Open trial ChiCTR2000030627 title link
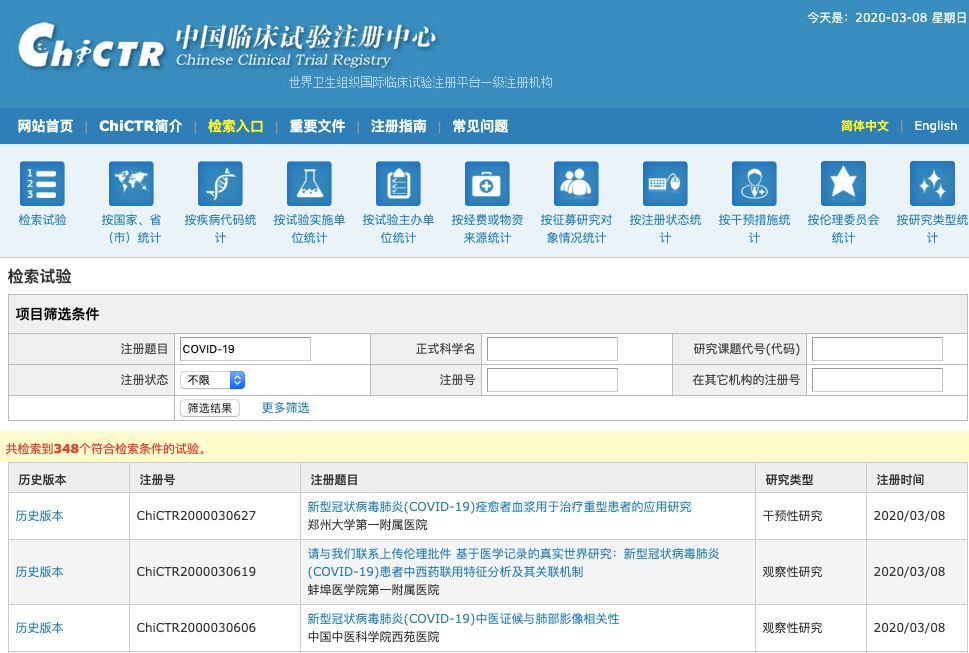The width and height of the screenshot is (969, 653). coord(498,507)
